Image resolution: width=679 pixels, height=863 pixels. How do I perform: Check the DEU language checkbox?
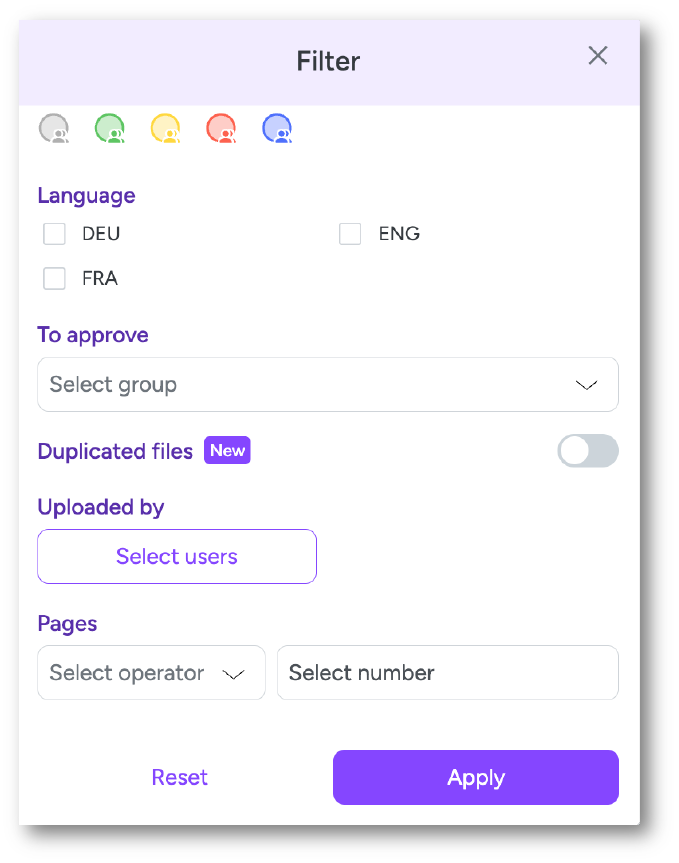tap(54, 234)
